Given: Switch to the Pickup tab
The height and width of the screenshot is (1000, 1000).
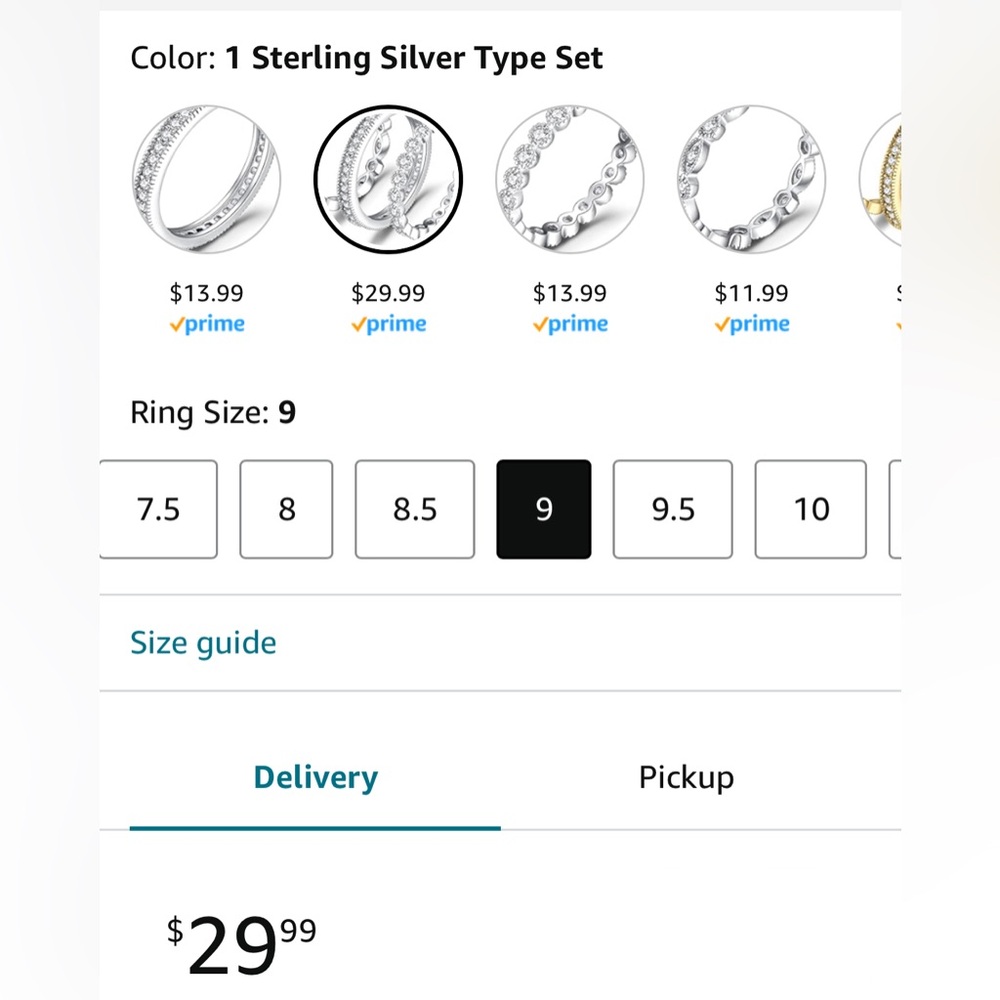Looking at the screenshot, I should (x=686, y=777).
